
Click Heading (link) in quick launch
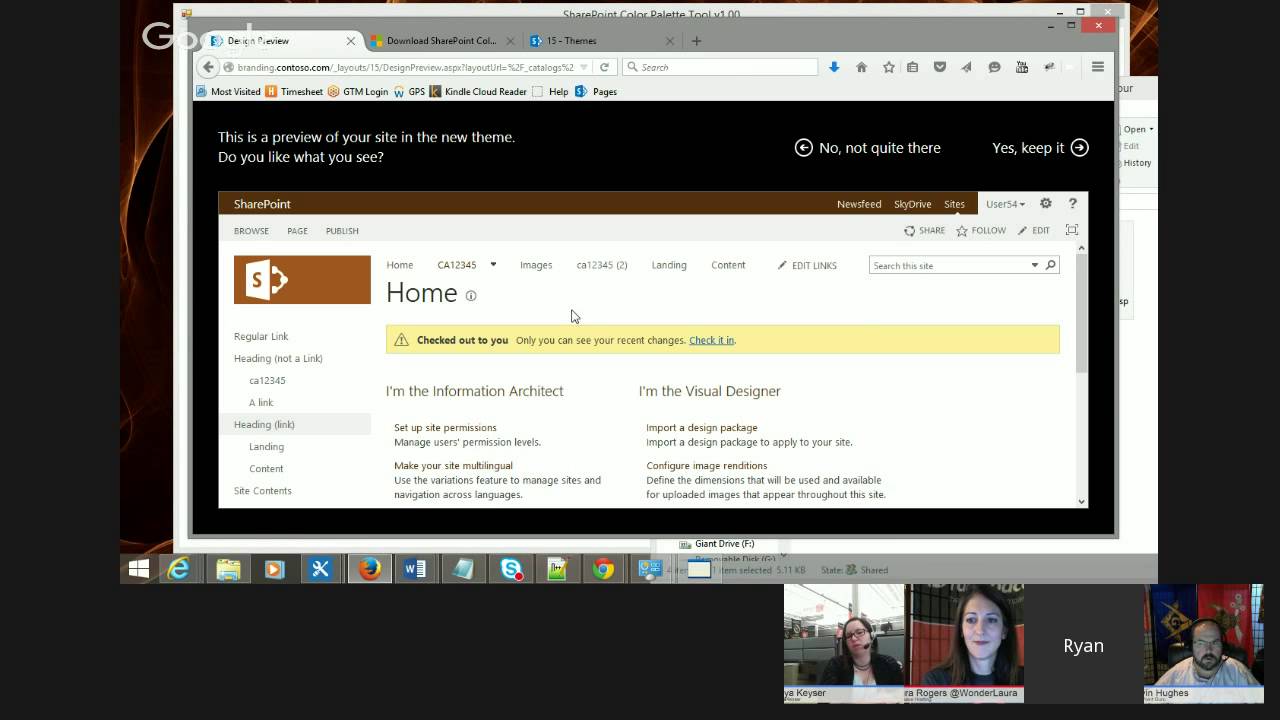pyautogui.click(x=264, y=425)
